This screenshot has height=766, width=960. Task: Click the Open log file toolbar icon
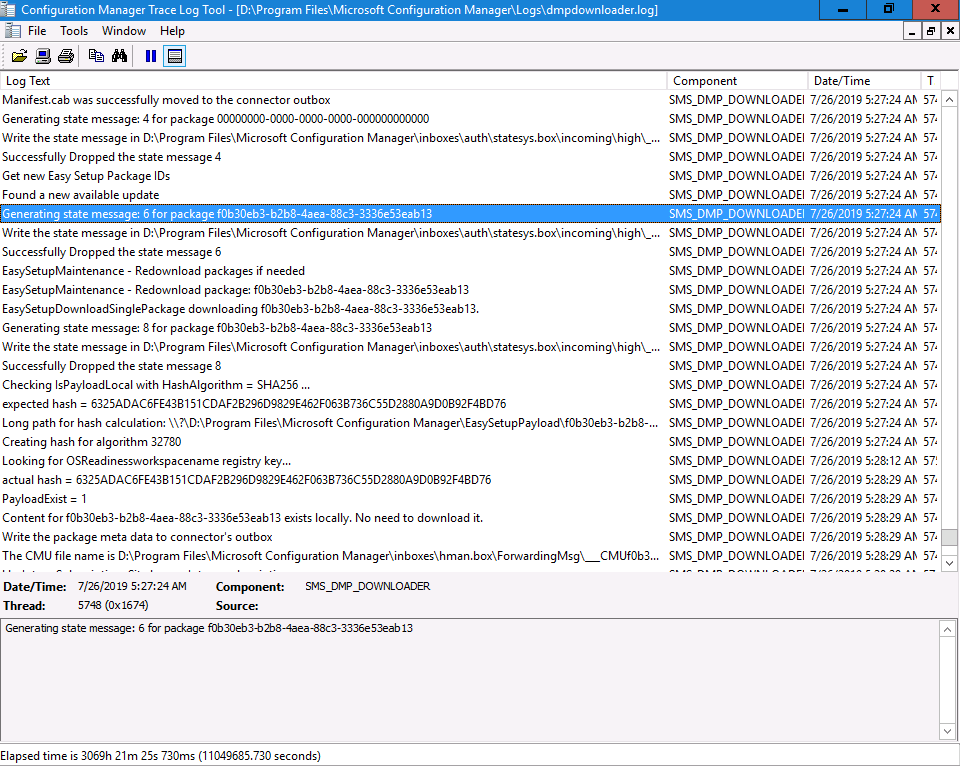tap(19, 56)
